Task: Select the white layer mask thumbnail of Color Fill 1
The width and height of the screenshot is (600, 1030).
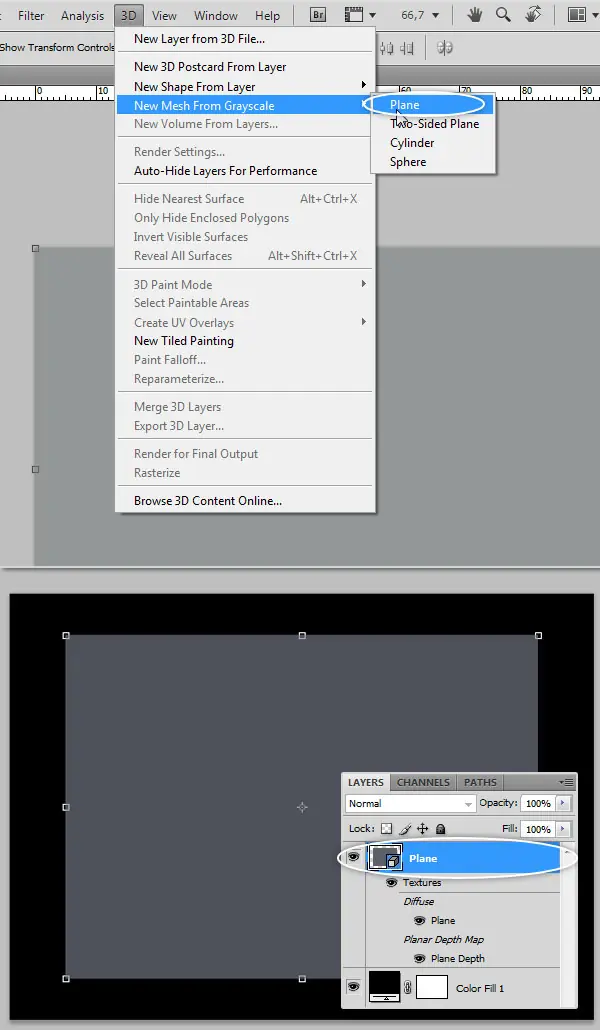Action: (x=432, y=987)
